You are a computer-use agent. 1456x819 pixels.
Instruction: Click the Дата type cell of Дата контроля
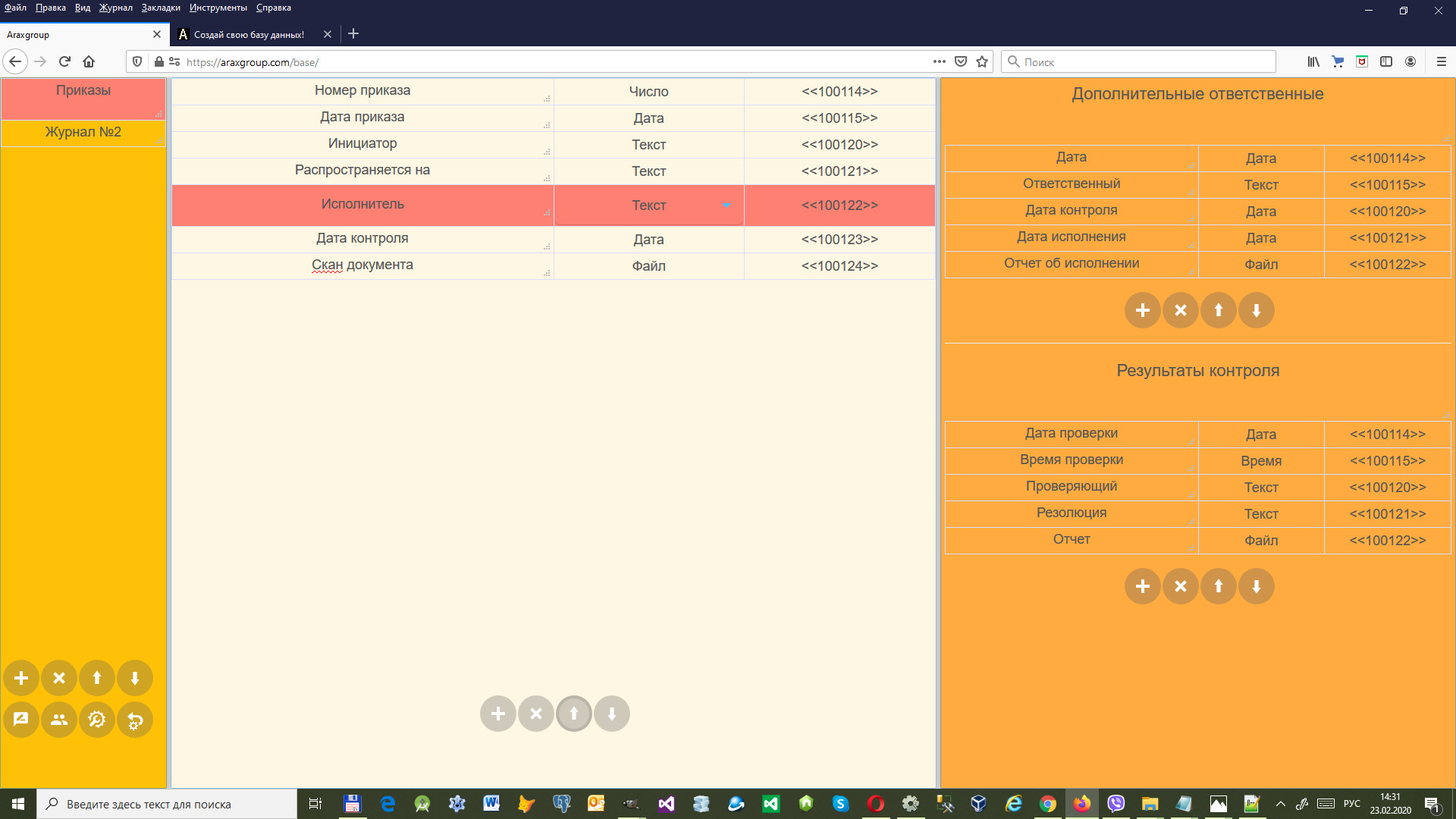648,240
